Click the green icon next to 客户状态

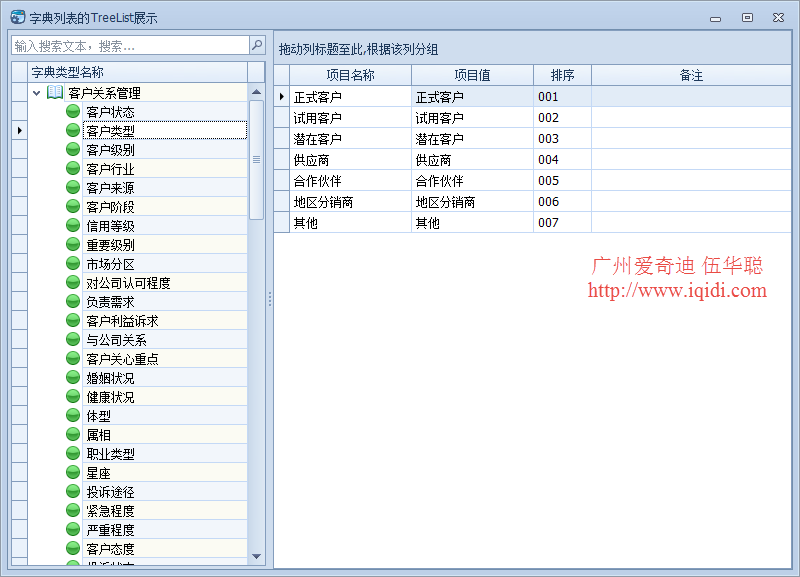click(x=73, y=111)
